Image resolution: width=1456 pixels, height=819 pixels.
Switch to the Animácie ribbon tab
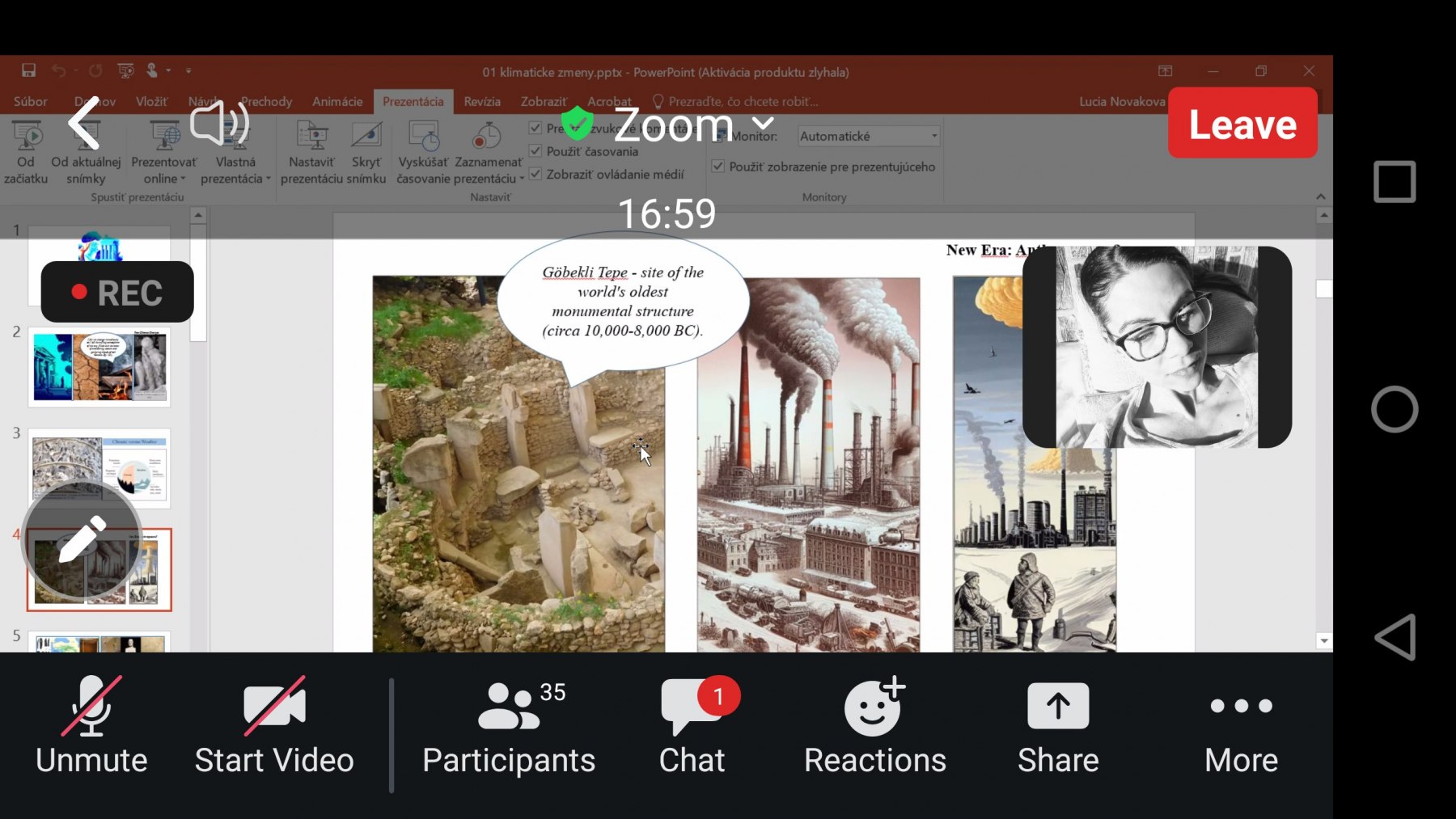[x=337, y=102]
